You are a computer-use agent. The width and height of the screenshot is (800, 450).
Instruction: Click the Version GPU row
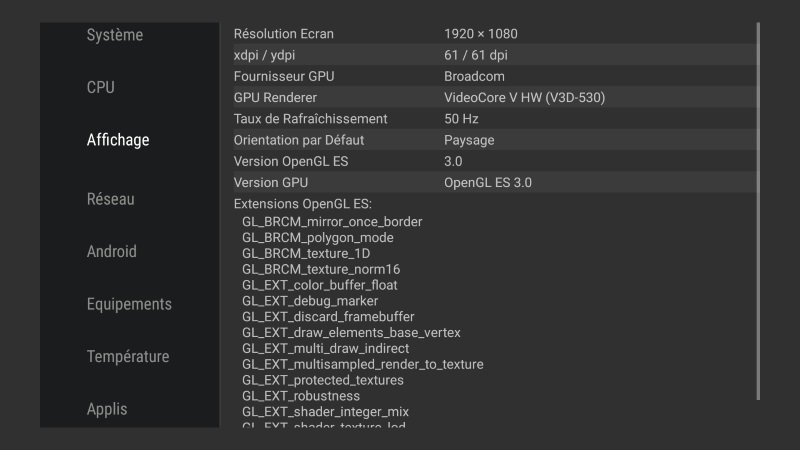pos(490,183)
